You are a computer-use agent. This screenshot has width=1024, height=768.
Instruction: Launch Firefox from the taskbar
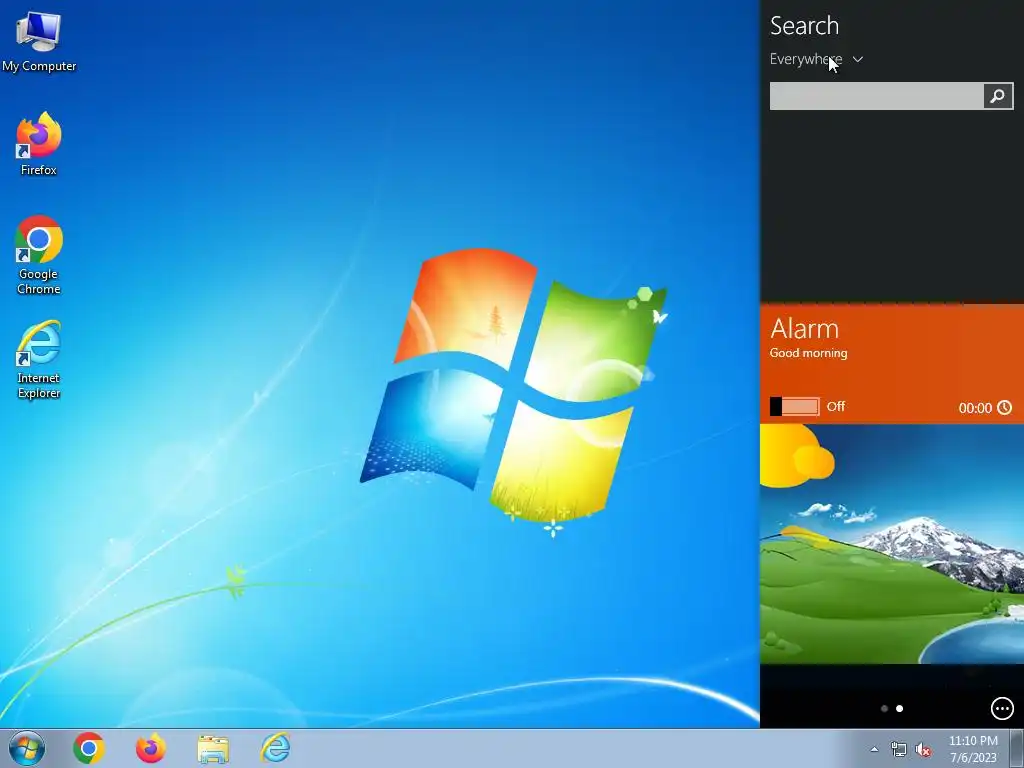pyautogui.click(x=150, y=748)
